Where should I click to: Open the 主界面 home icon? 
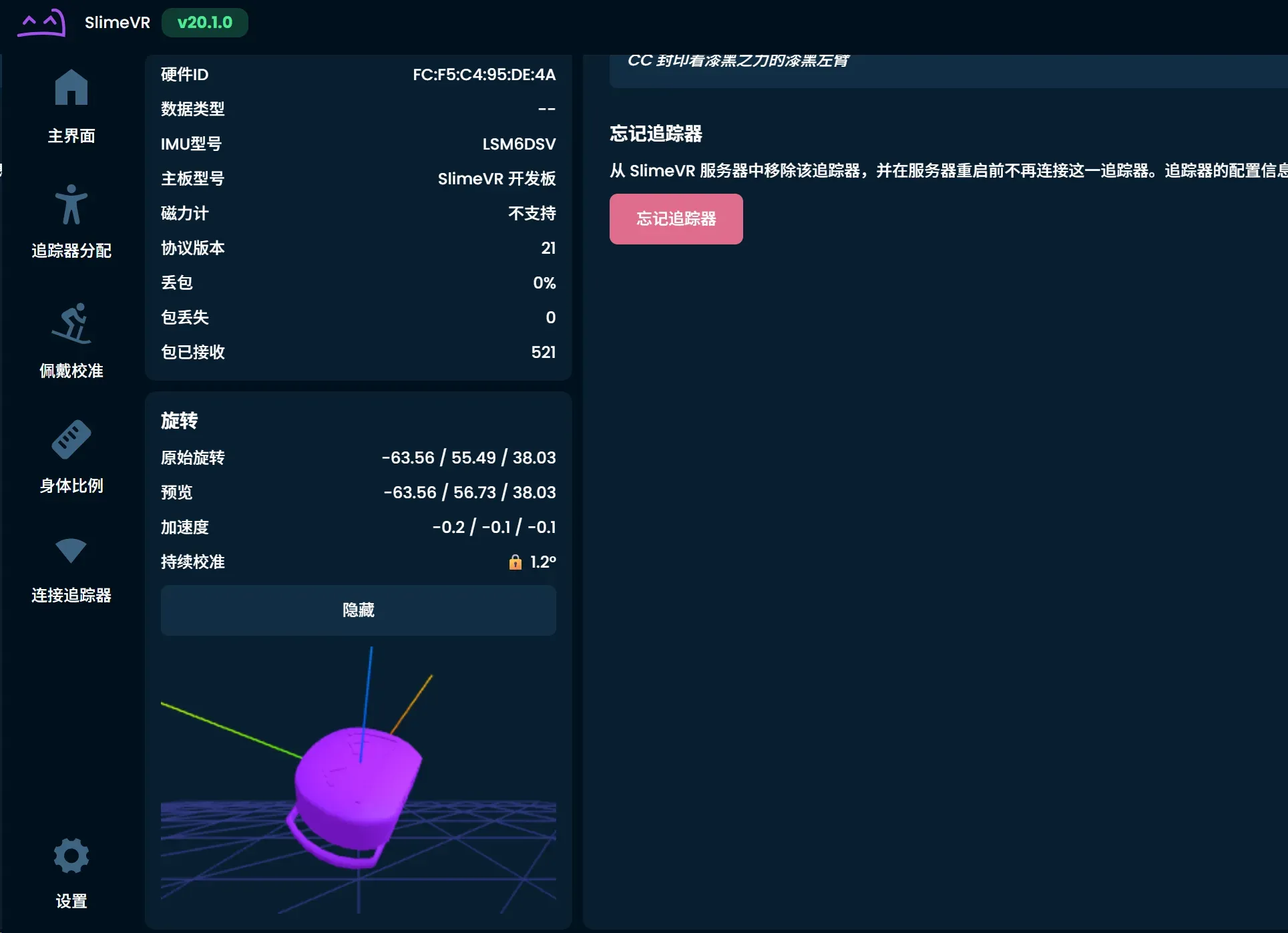point(71,87)
